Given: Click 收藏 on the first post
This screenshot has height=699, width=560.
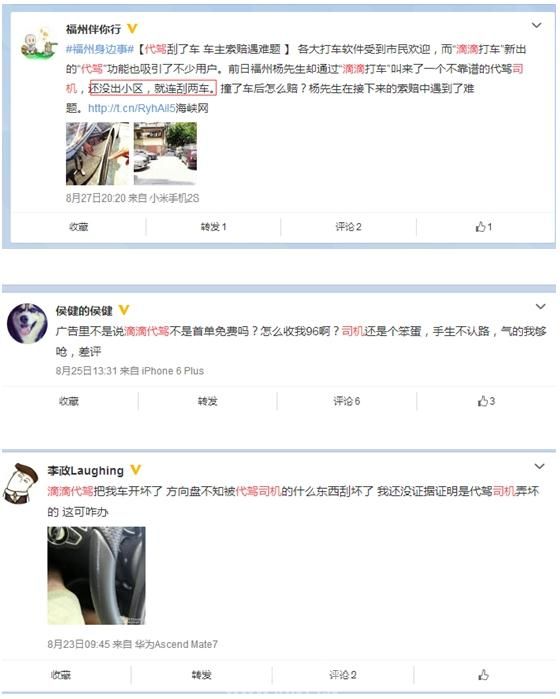Looking at the screenshot, I should (x=78, y=227).
